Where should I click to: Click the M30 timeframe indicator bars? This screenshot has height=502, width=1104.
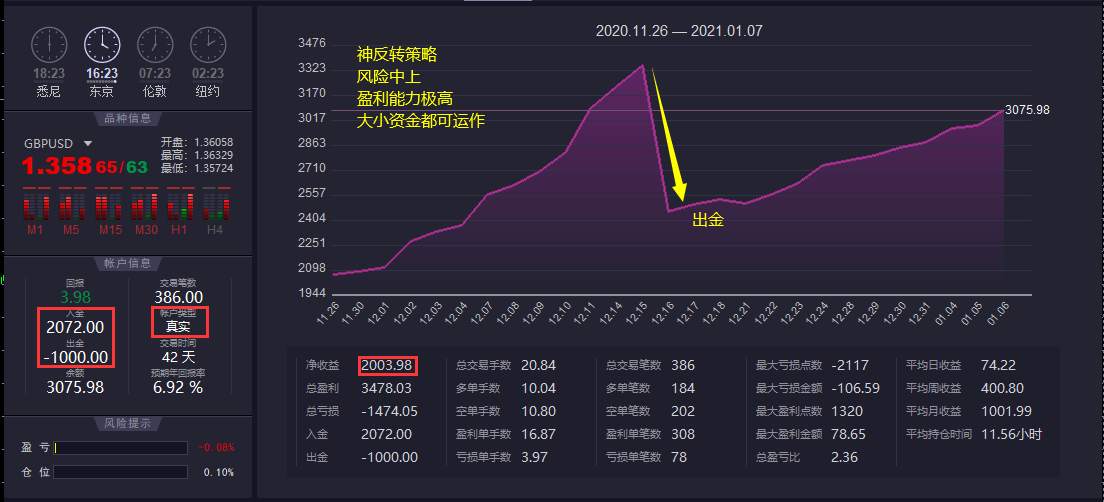[144, 204]
